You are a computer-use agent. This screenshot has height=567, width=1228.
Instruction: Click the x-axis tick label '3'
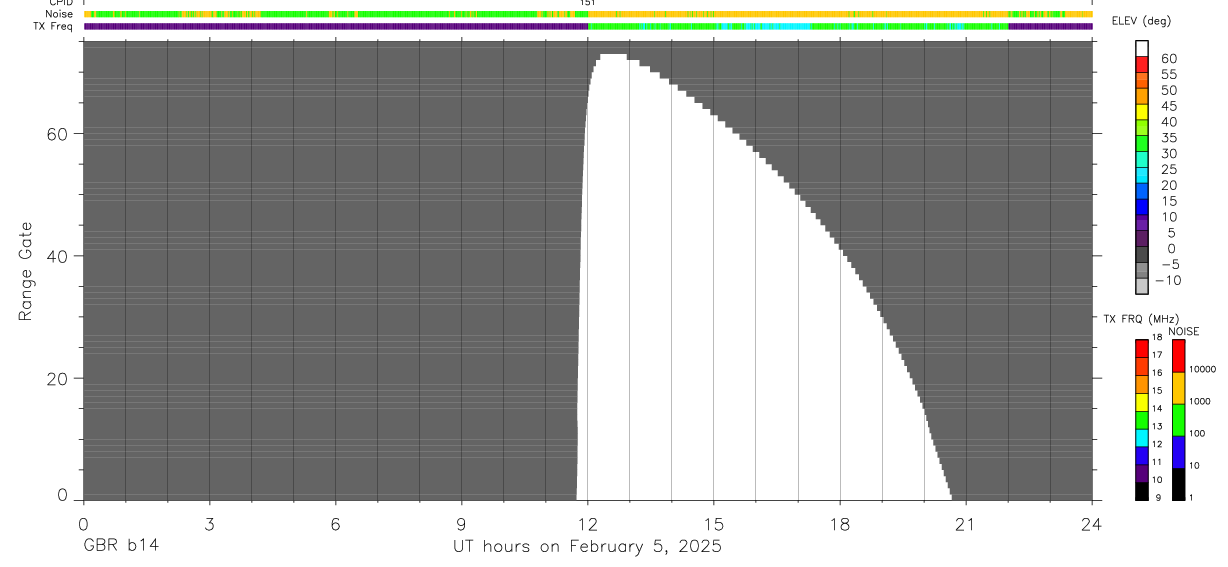(x=209, y=523)
